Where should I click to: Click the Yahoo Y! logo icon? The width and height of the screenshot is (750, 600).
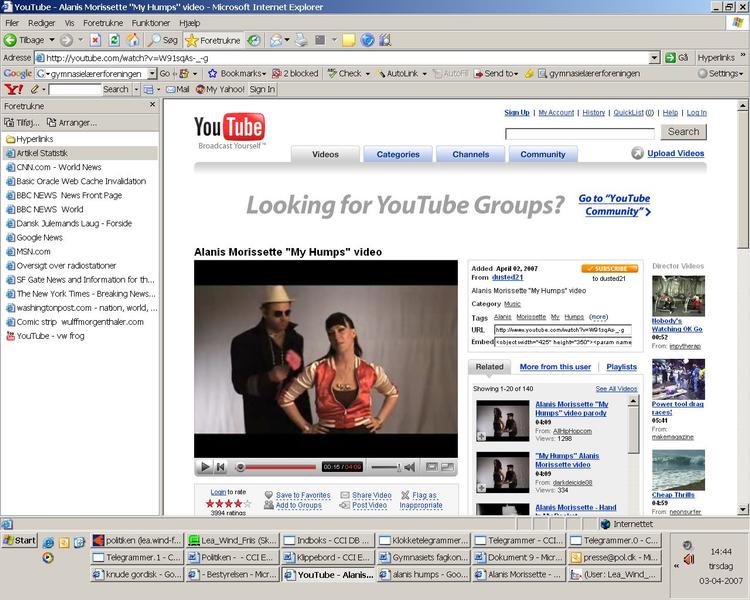click(13, 89)
